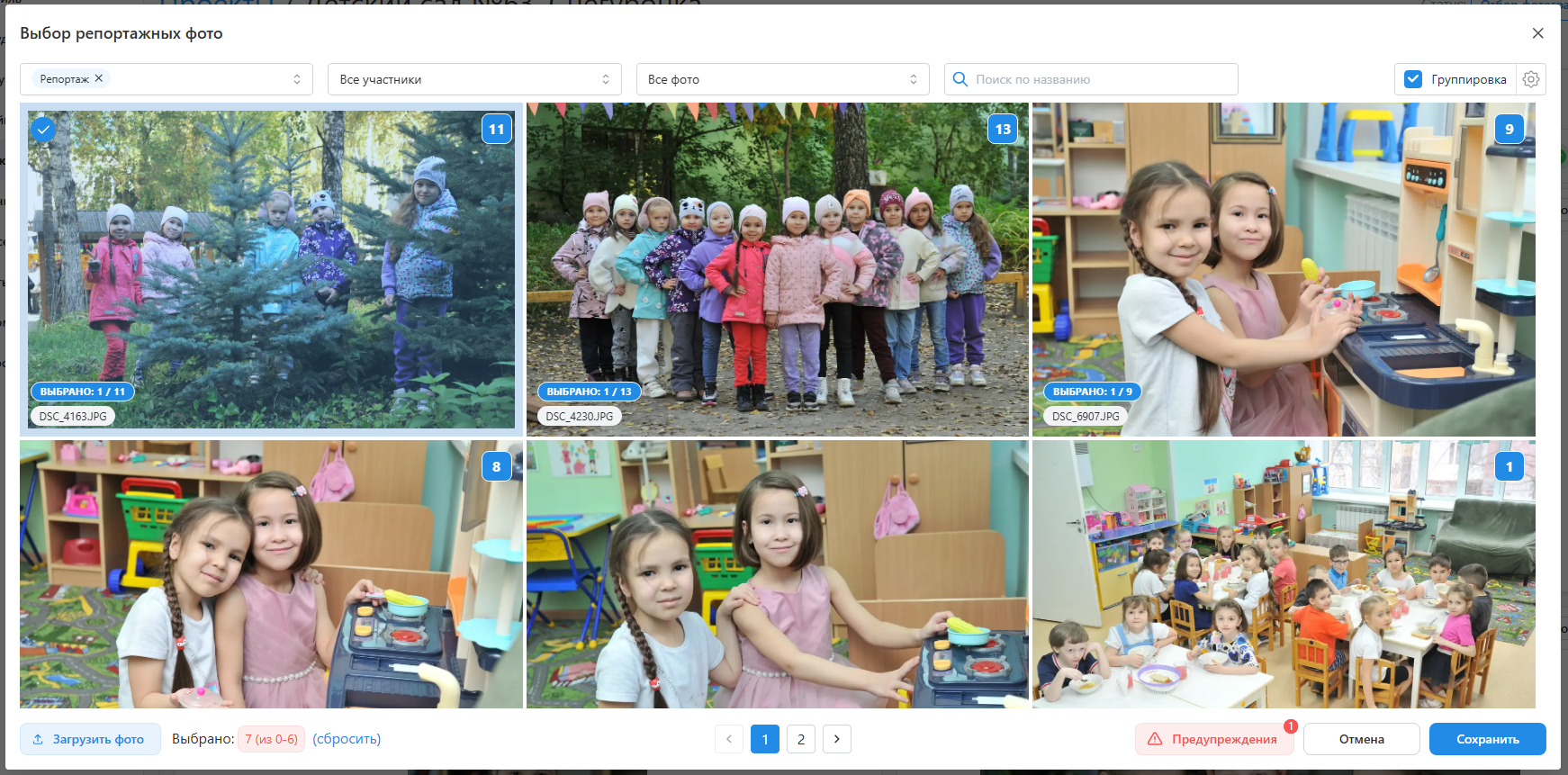Open the Все фото dropdown
The image size is (1568, 775).
point(782,79)
